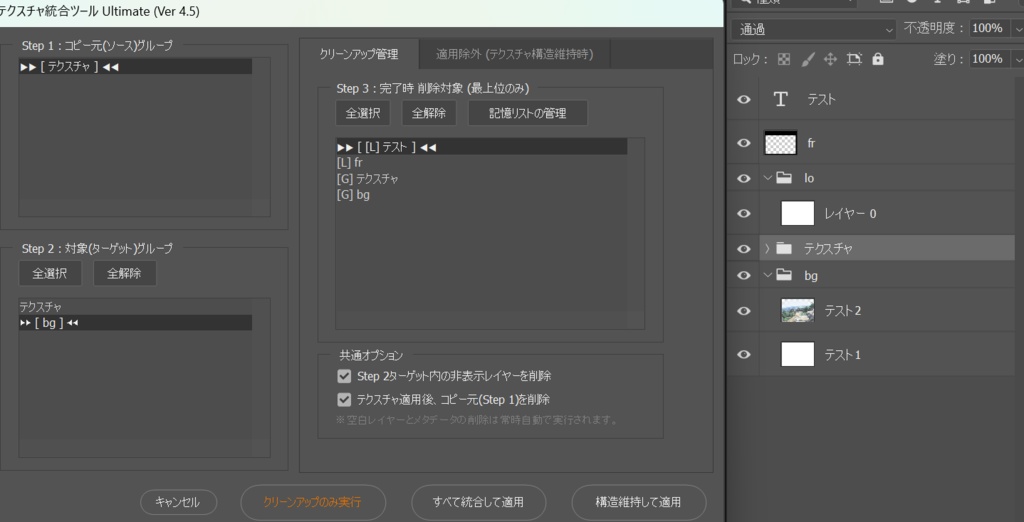1024x522 pixels.
Task: Click the prevent artboard auto-nesting lock icon
Action: [x=854, y=59]
